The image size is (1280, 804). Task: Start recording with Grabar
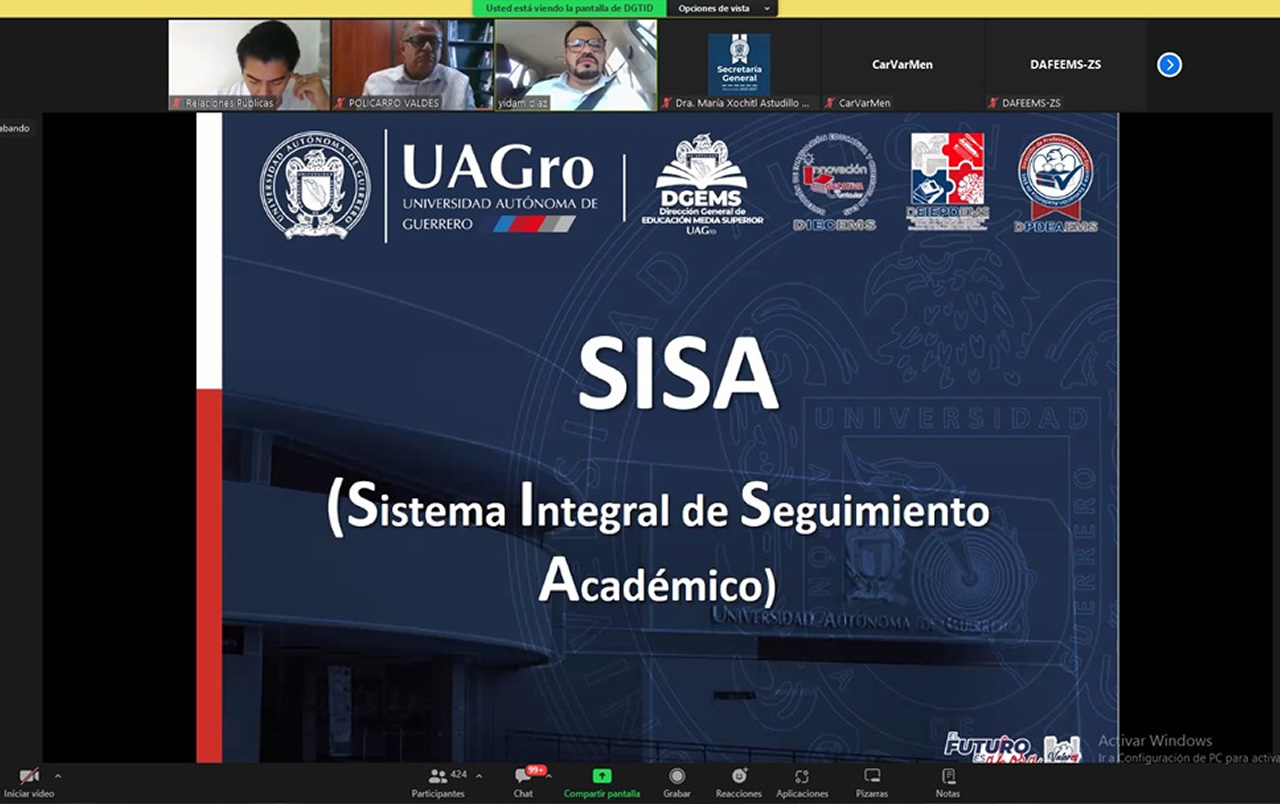tap(677, 783)
